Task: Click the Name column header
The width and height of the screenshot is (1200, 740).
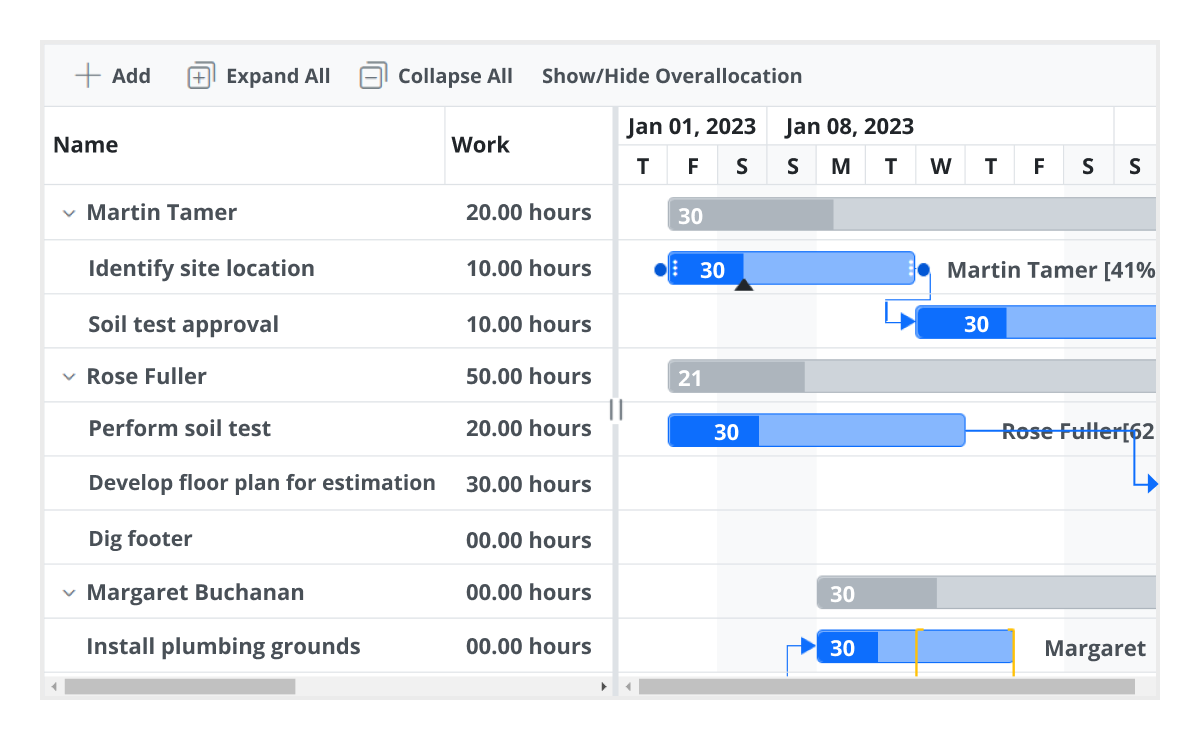Action: point(86,144)
